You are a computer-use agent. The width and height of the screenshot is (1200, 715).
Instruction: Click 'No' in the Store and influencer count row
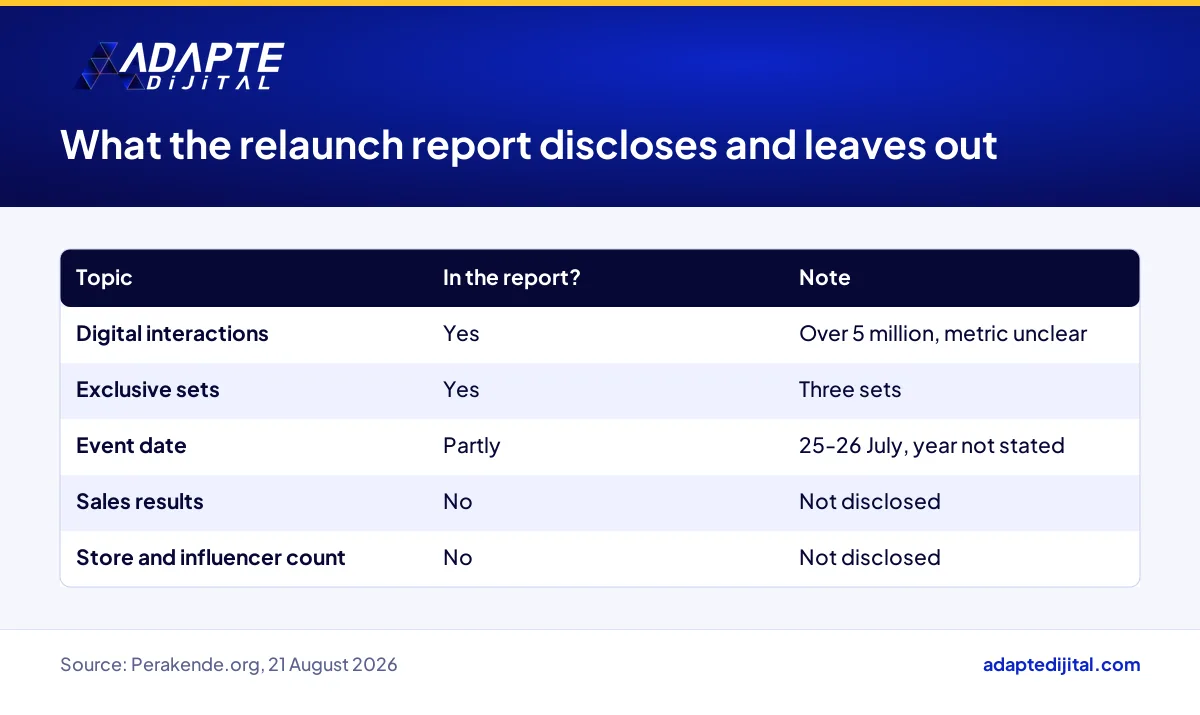point(457,558)
